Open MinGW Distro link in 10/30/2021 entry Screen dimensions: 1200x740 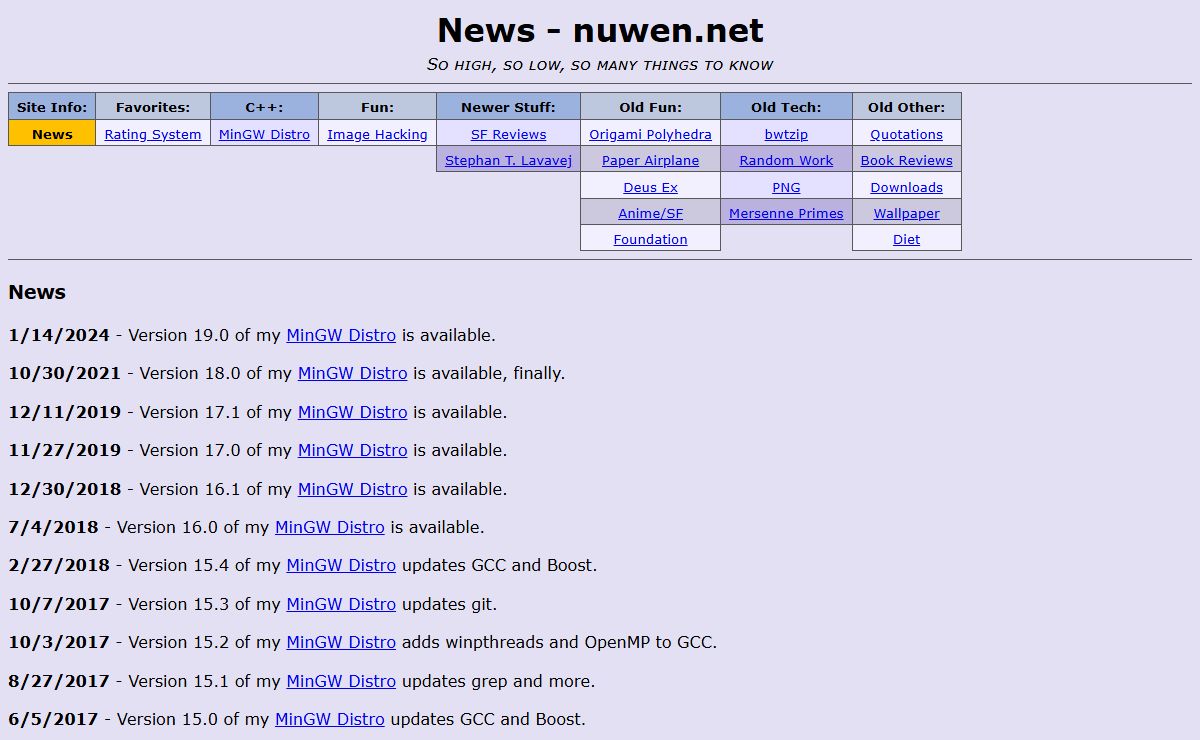pyautogui.click(x=352, y=373)
